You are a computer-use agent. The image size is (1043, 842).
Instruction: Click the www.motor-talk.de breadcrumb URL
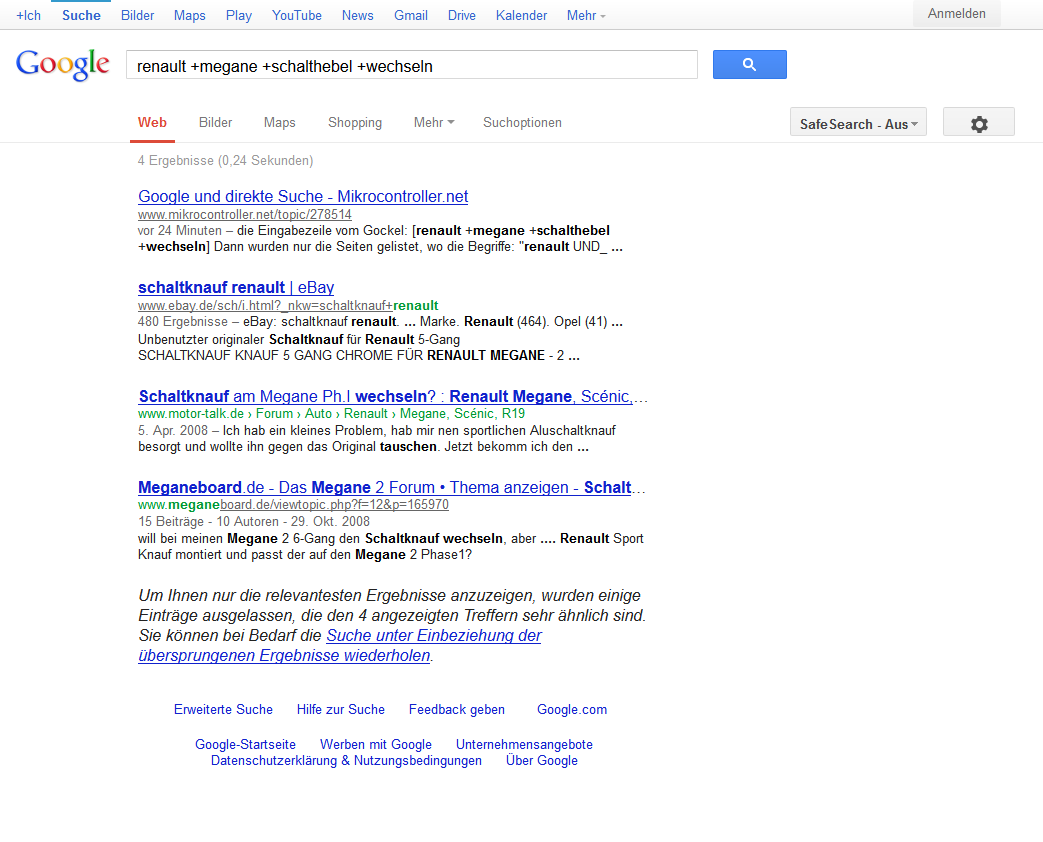click(x=331, y=414)
